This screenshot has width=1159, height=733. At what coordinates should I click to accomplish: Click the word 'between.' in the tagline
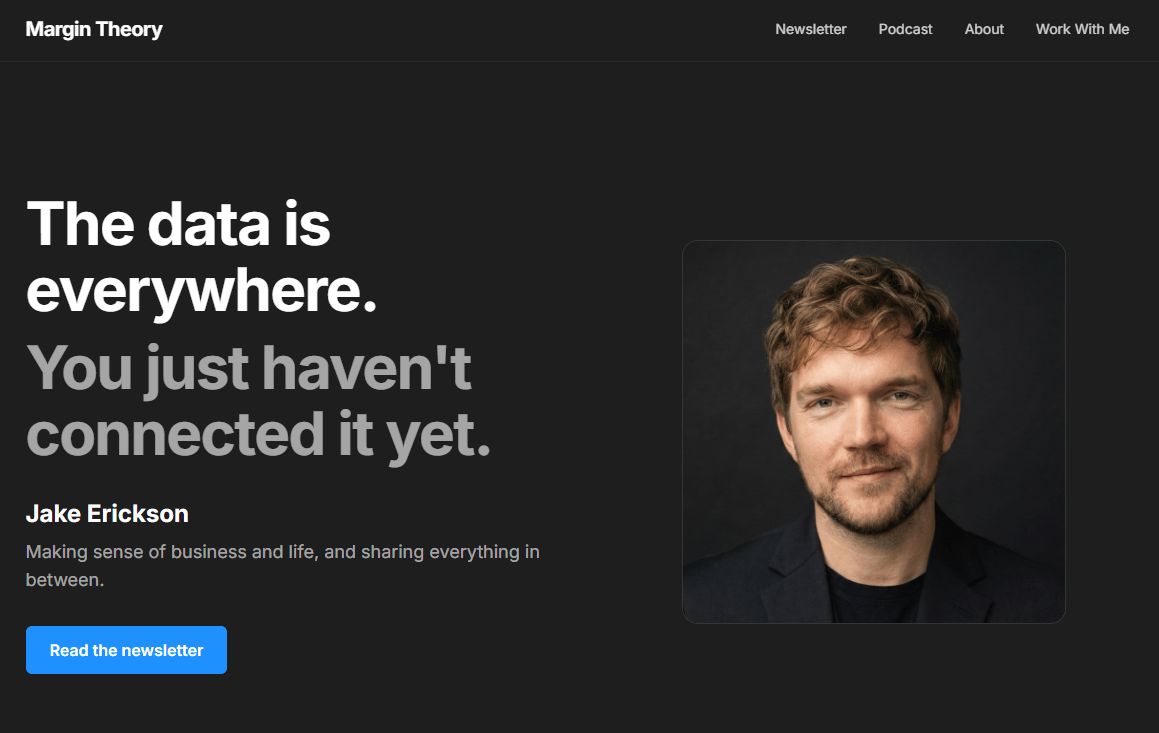65,580
